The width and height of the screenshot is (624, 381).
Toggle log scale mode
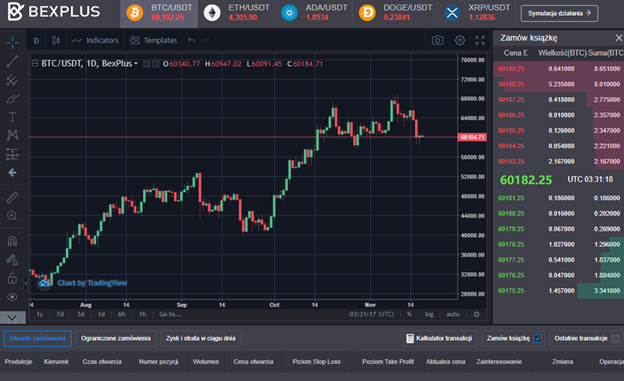coord(429,315)
